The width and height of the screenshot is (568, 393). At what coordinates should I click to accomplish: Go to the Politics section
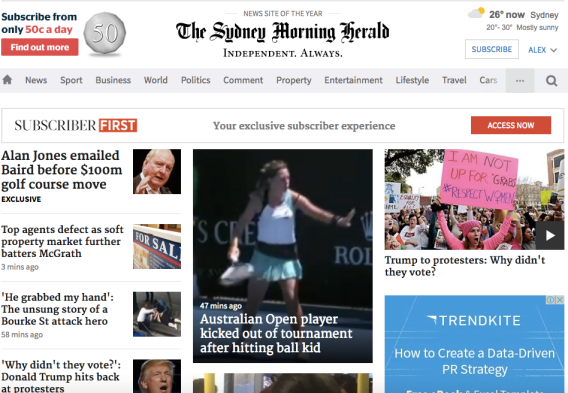pyautogui.click(x=196, y=80)
